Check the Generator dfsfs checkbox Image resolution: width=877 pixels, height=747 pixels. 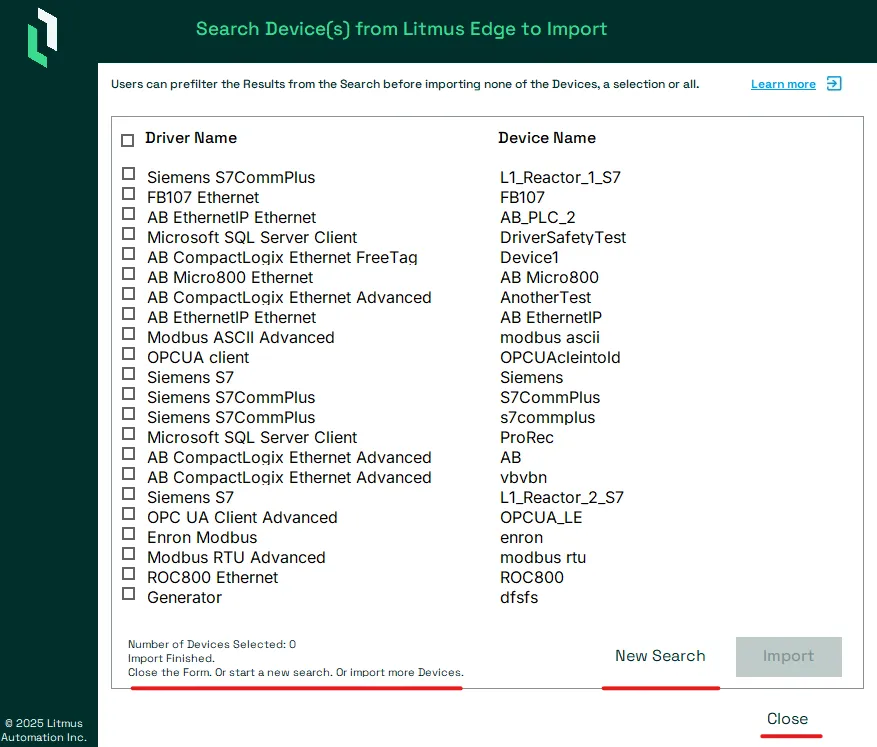(129, 594)
